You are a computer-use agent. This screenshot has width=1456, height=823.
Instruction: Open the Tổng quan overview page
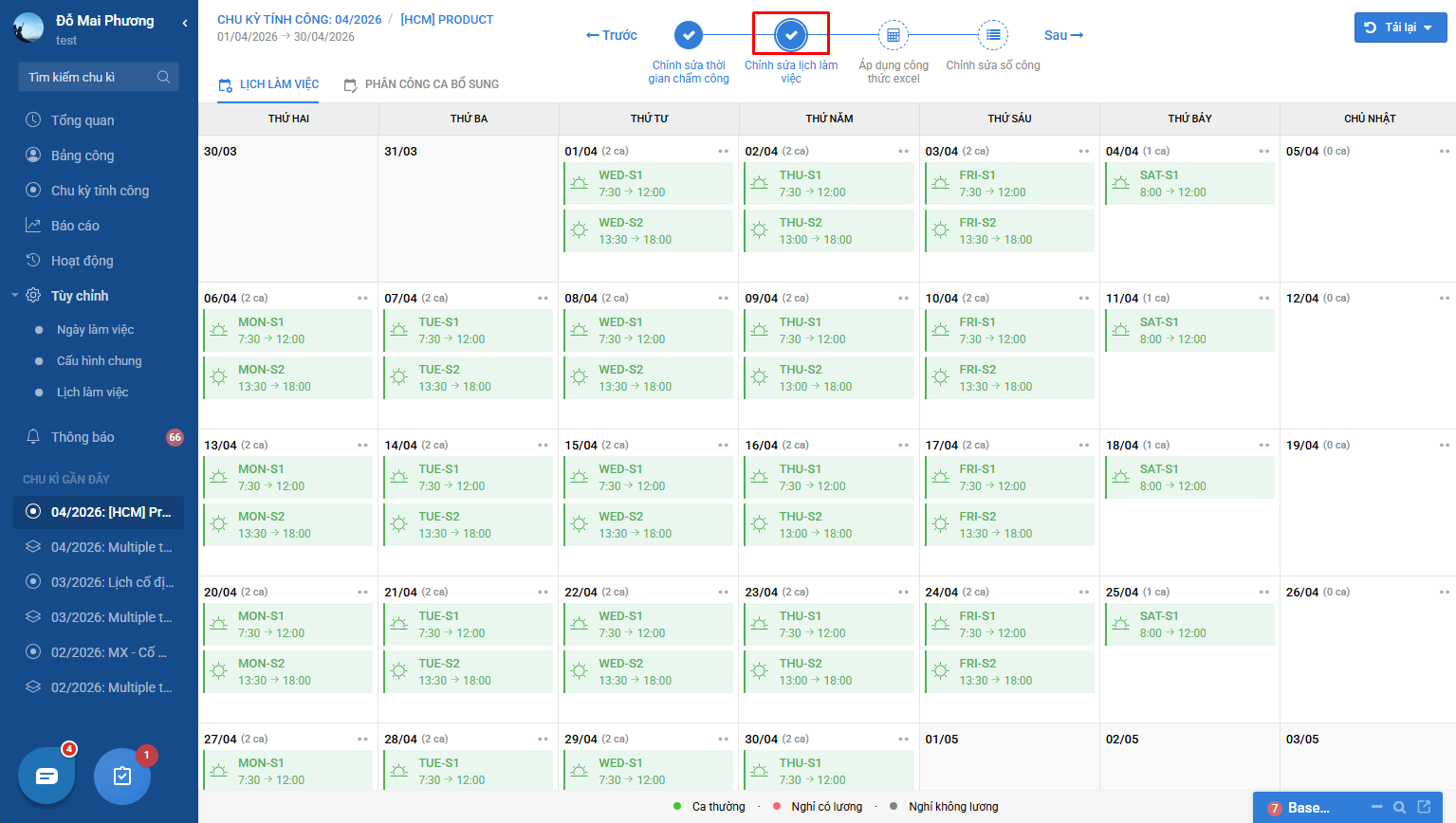83,120
